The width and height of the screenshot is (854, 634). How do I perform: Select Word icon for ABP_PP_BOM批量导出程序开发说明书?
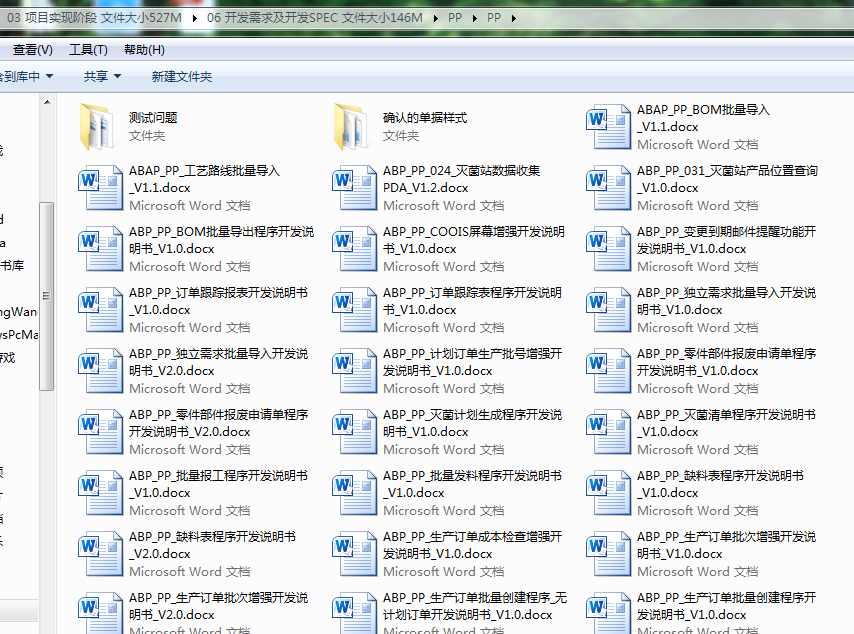100,249
